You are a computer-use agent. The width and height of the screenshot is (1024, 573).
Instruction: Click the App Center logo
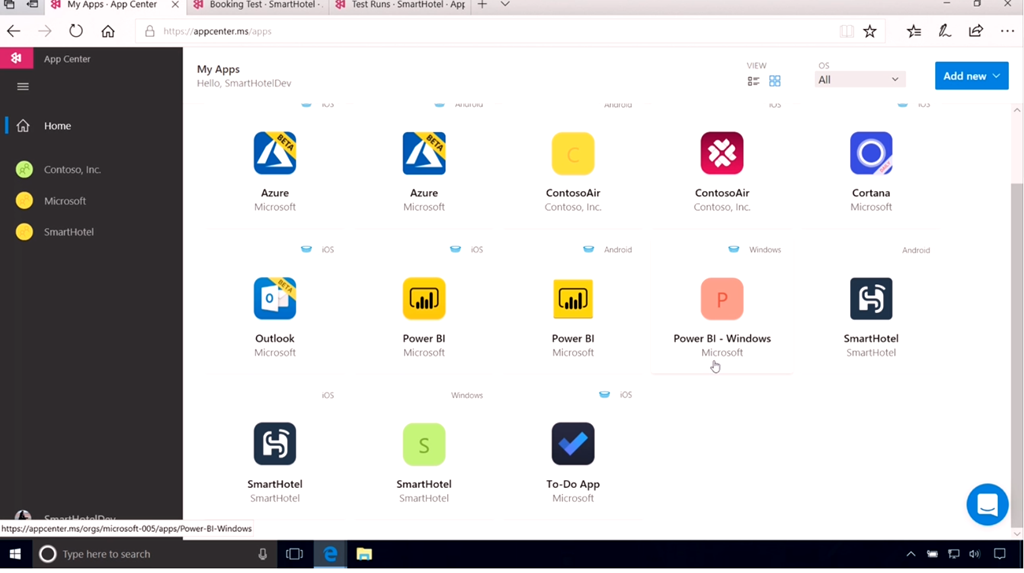click(16, 59)
